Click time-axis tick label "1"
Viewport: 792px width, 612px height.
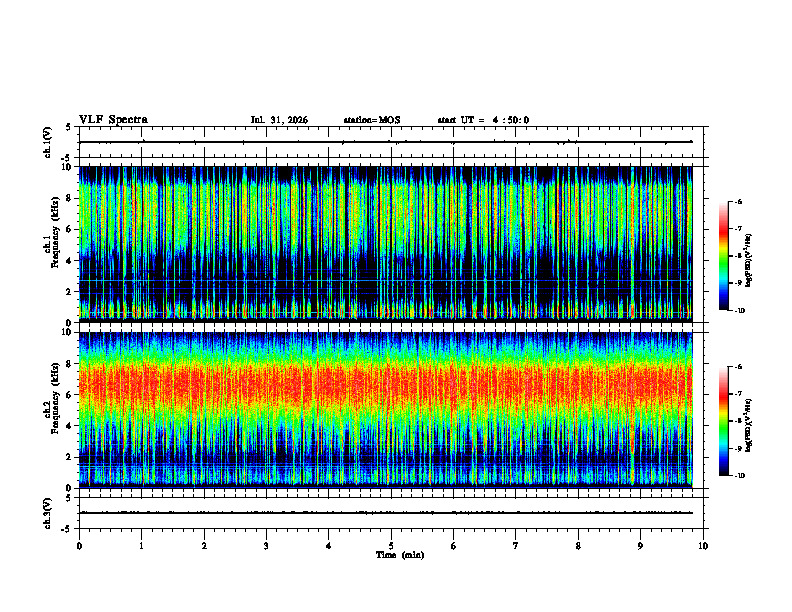pyautogui.click(x=141, y=546)
